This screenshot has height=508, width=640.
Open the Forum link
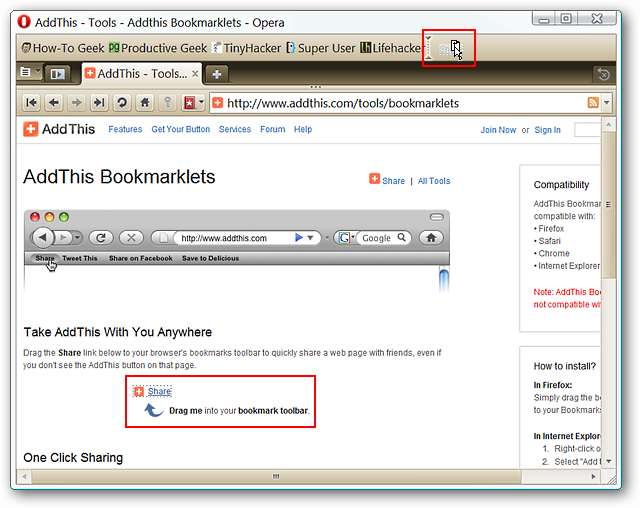(273, 129)
